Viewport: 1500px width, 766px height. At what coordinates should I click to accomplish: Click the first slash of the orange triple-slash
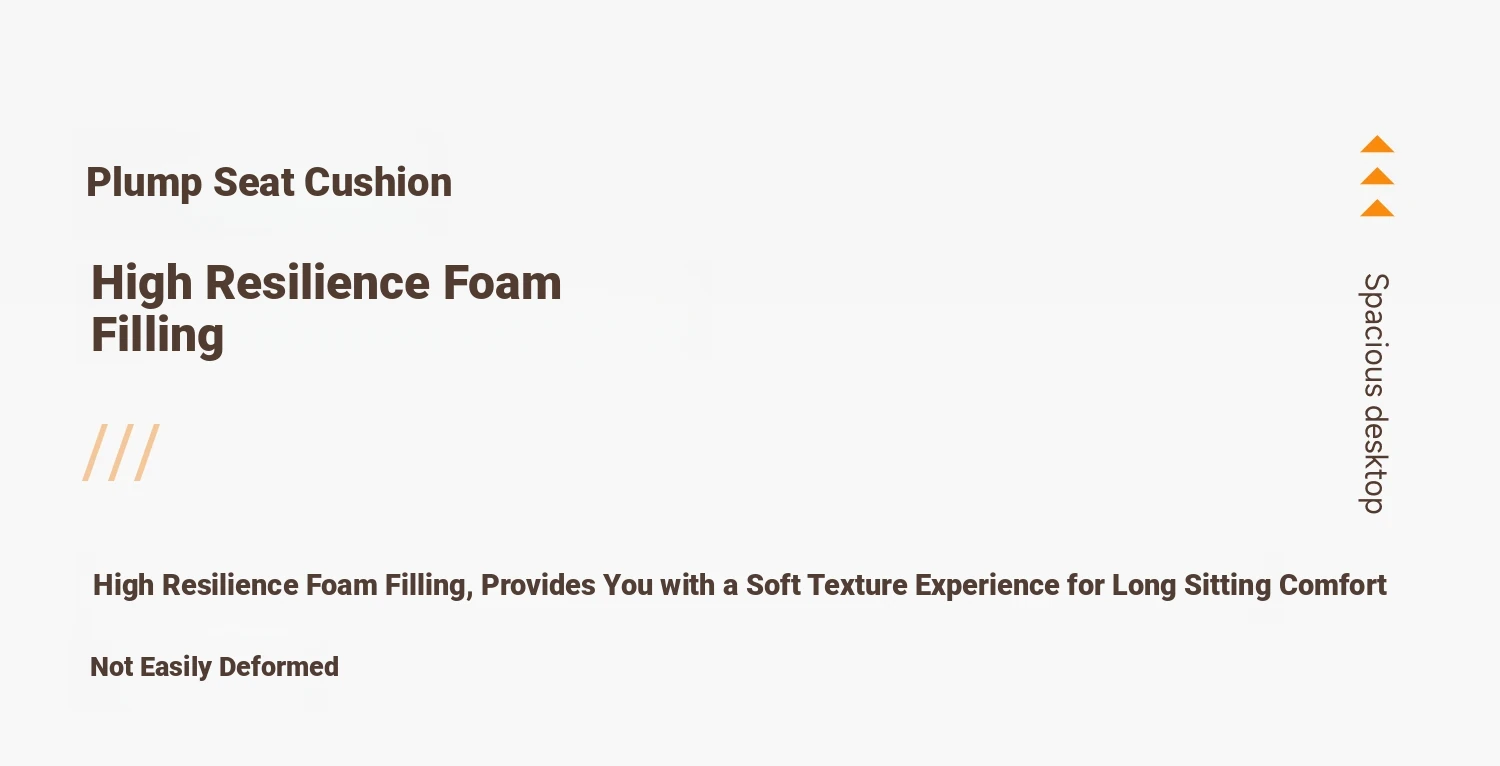coord(96,453)
